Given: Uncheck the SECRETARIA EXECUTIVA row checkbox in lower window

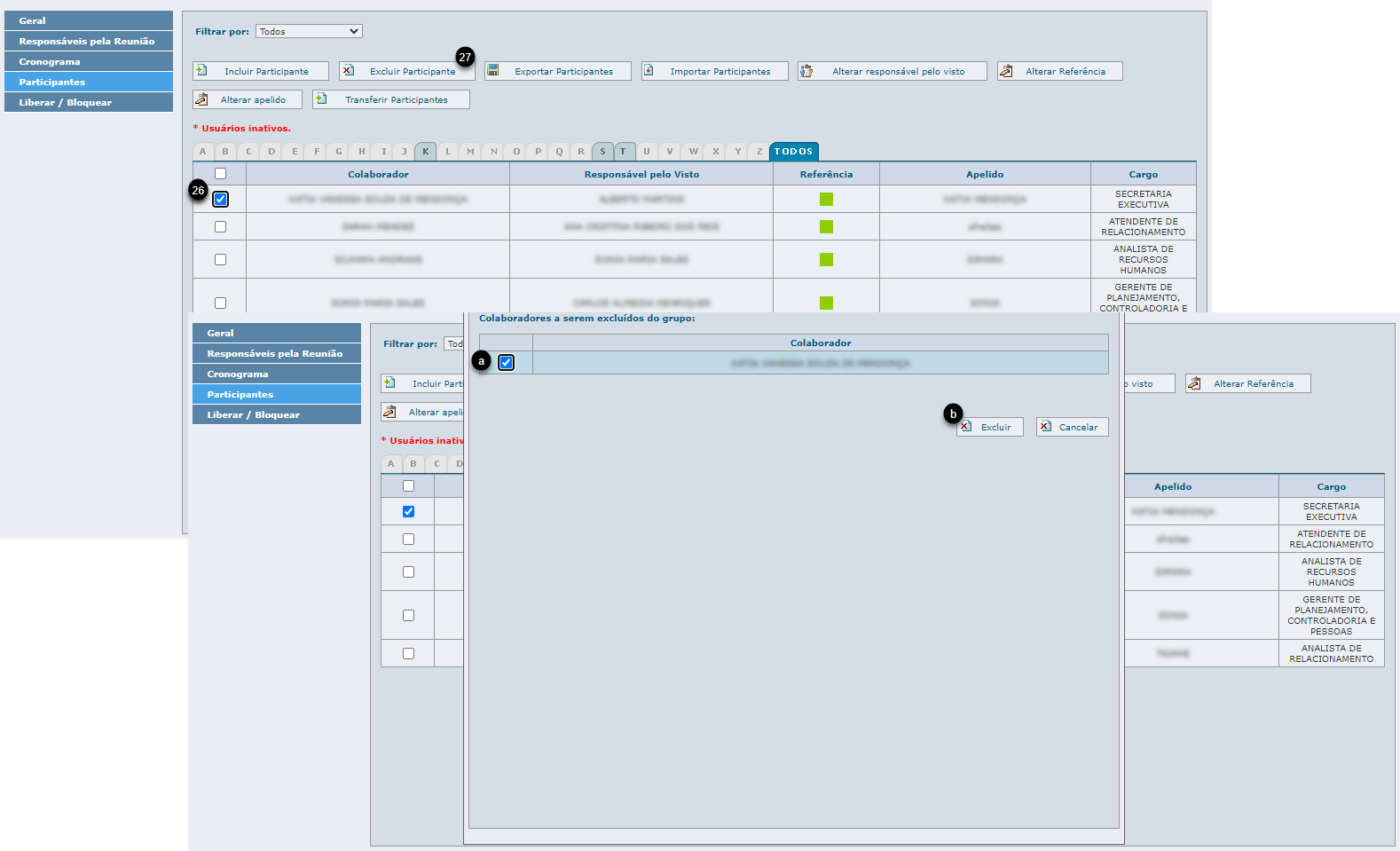Looking at the screenshot, I should coord(409,512).
